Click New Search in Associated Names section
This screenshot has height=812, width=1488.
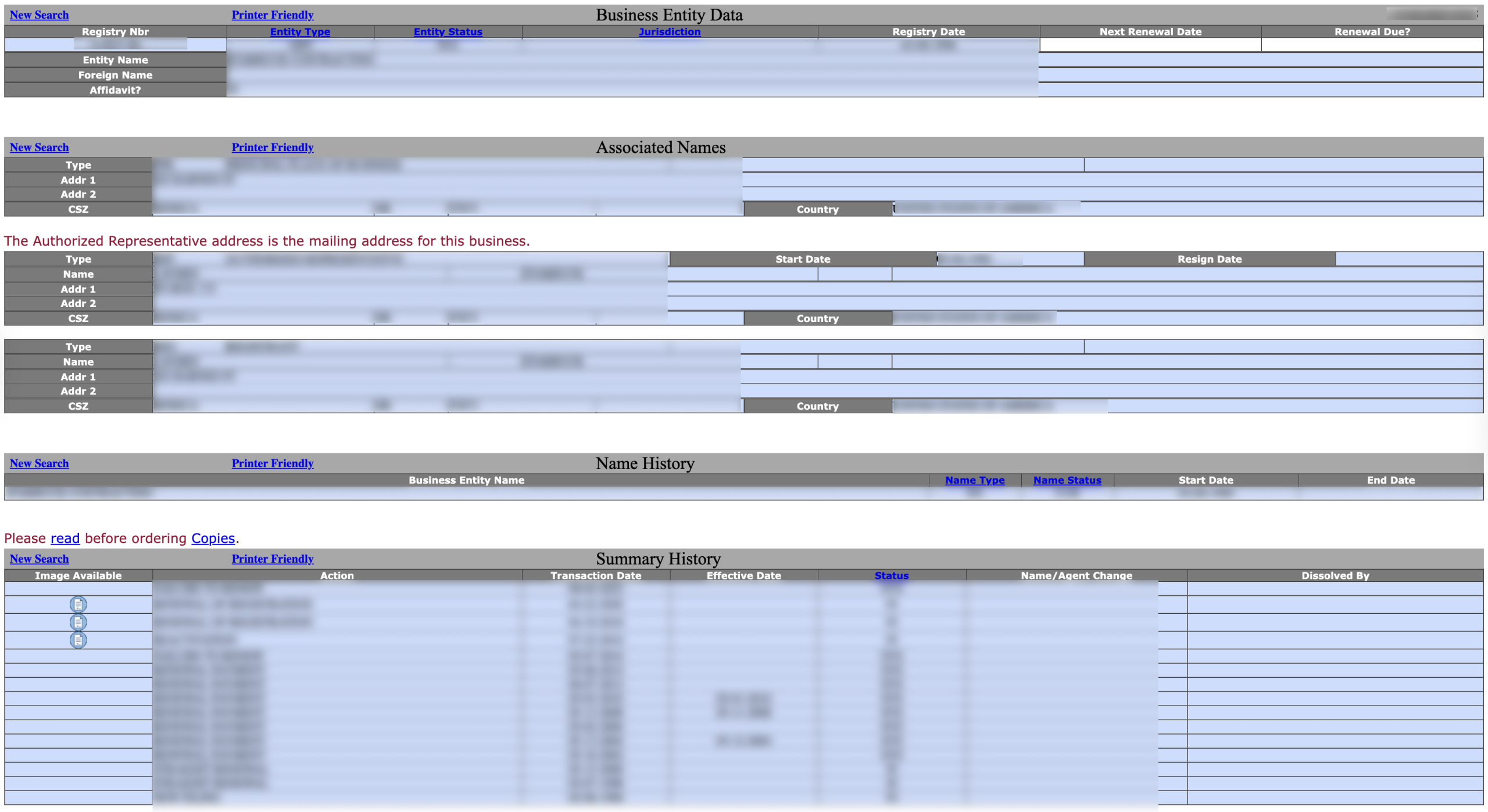[39, 148]
